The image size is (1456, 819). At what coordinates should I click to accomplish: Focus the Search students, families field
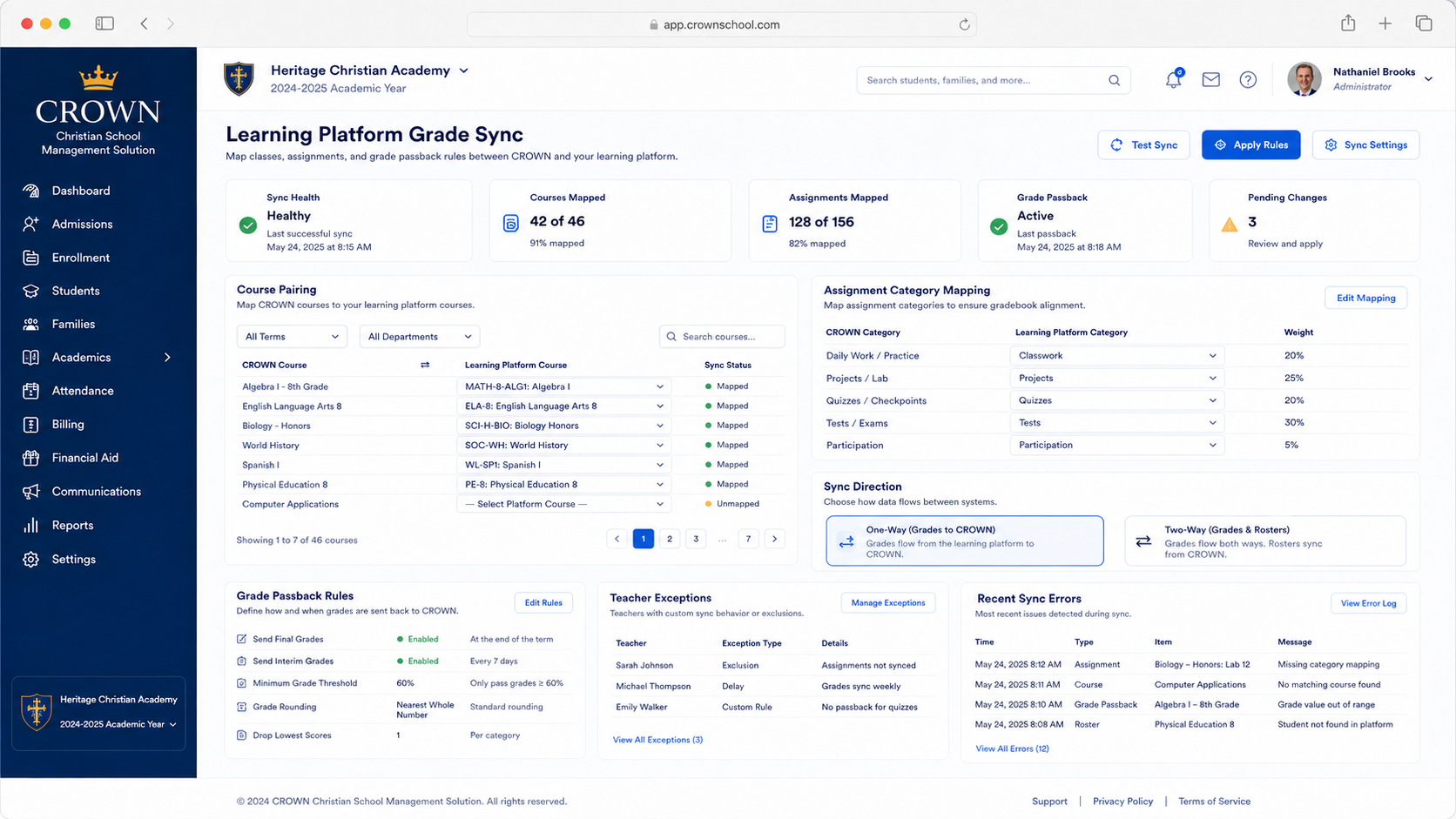click(x=993, y=80)
